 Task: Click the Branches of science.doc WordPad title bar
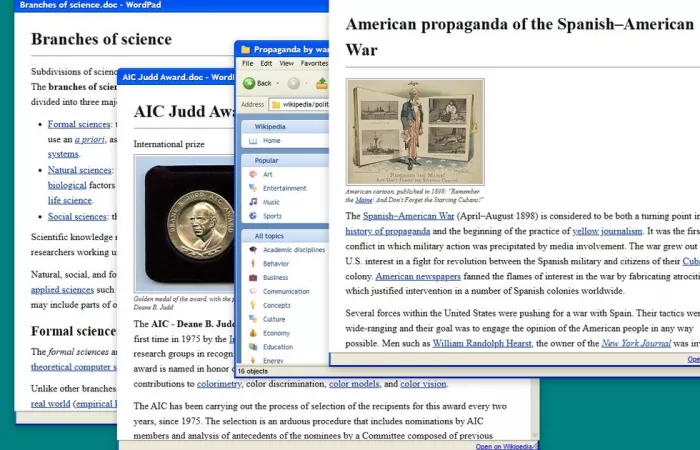[171, 5]
